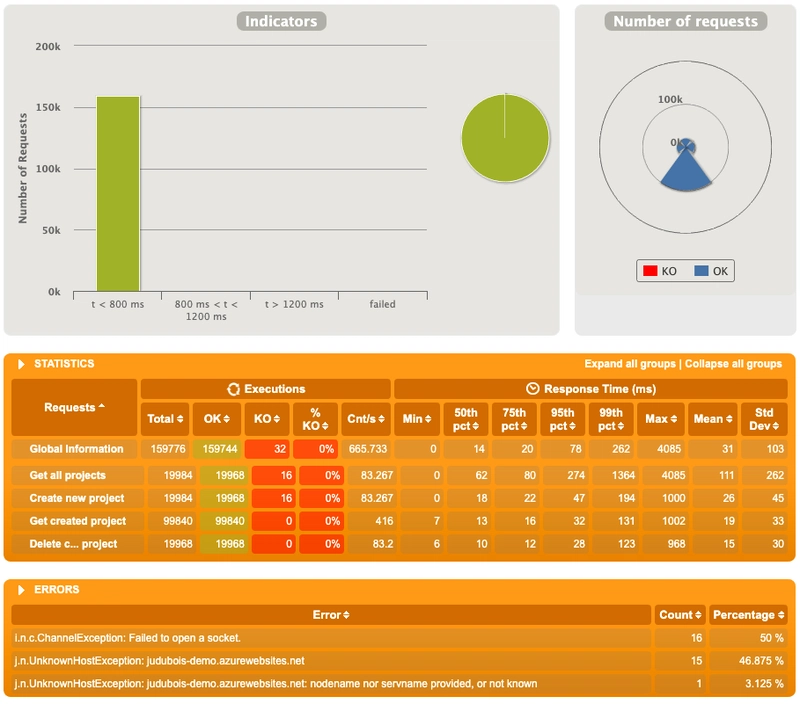Click the green t < 800 ms bar
800x704 pixels.
pyautogui.click(x=118, y=194)
